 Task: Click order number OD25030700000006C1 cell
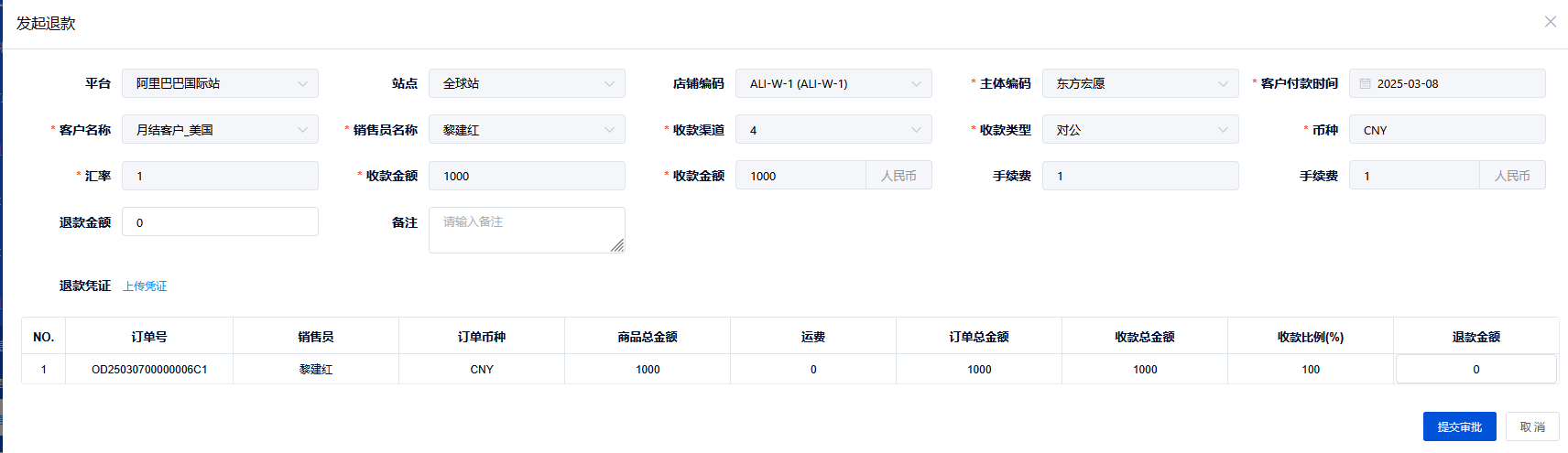coord(149,370)
